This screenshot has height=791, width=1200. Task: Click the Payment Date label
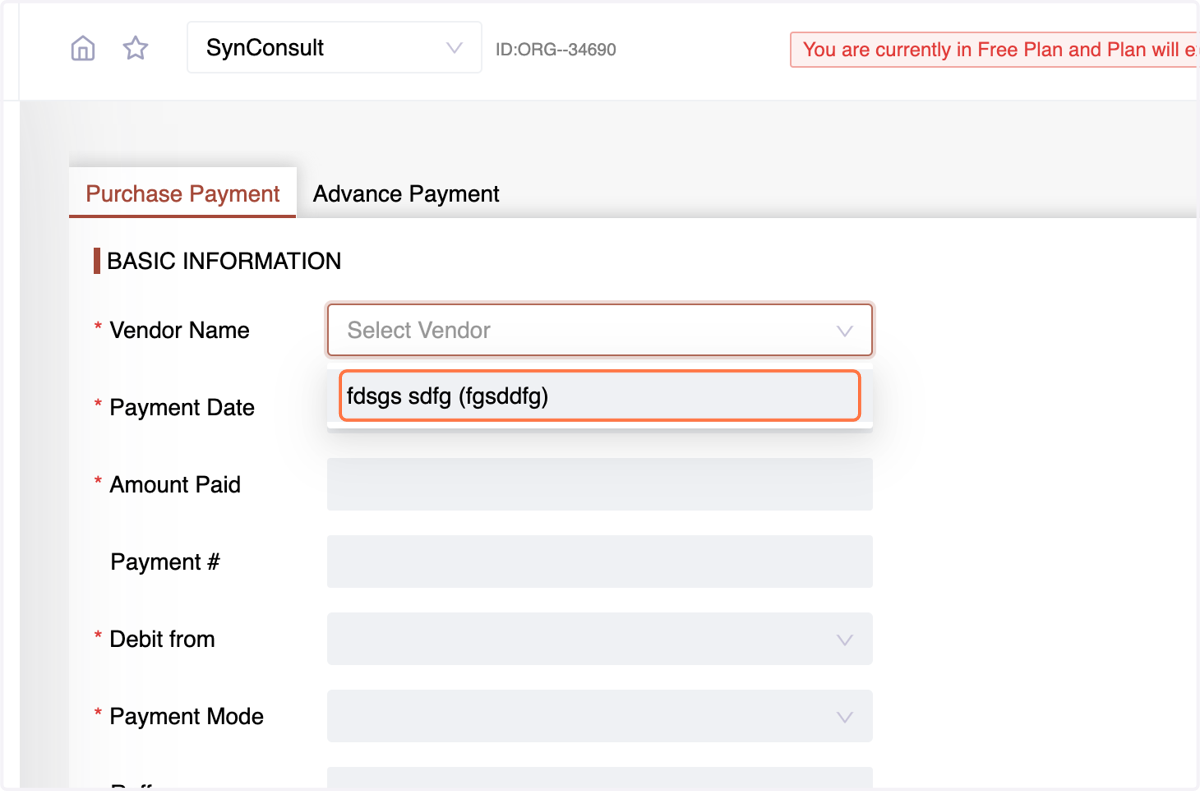pyautogui.click(x=182, y=407)
